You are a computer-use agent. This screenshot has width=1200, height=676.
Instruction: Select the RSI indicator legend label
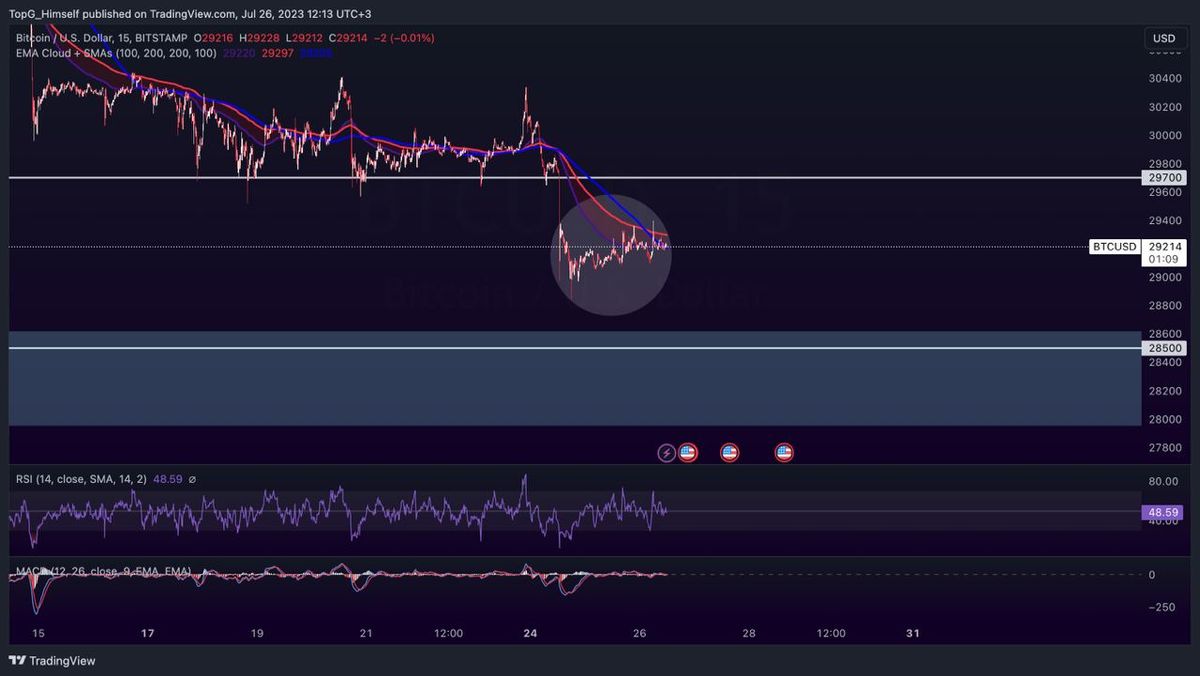pos(80,480)
